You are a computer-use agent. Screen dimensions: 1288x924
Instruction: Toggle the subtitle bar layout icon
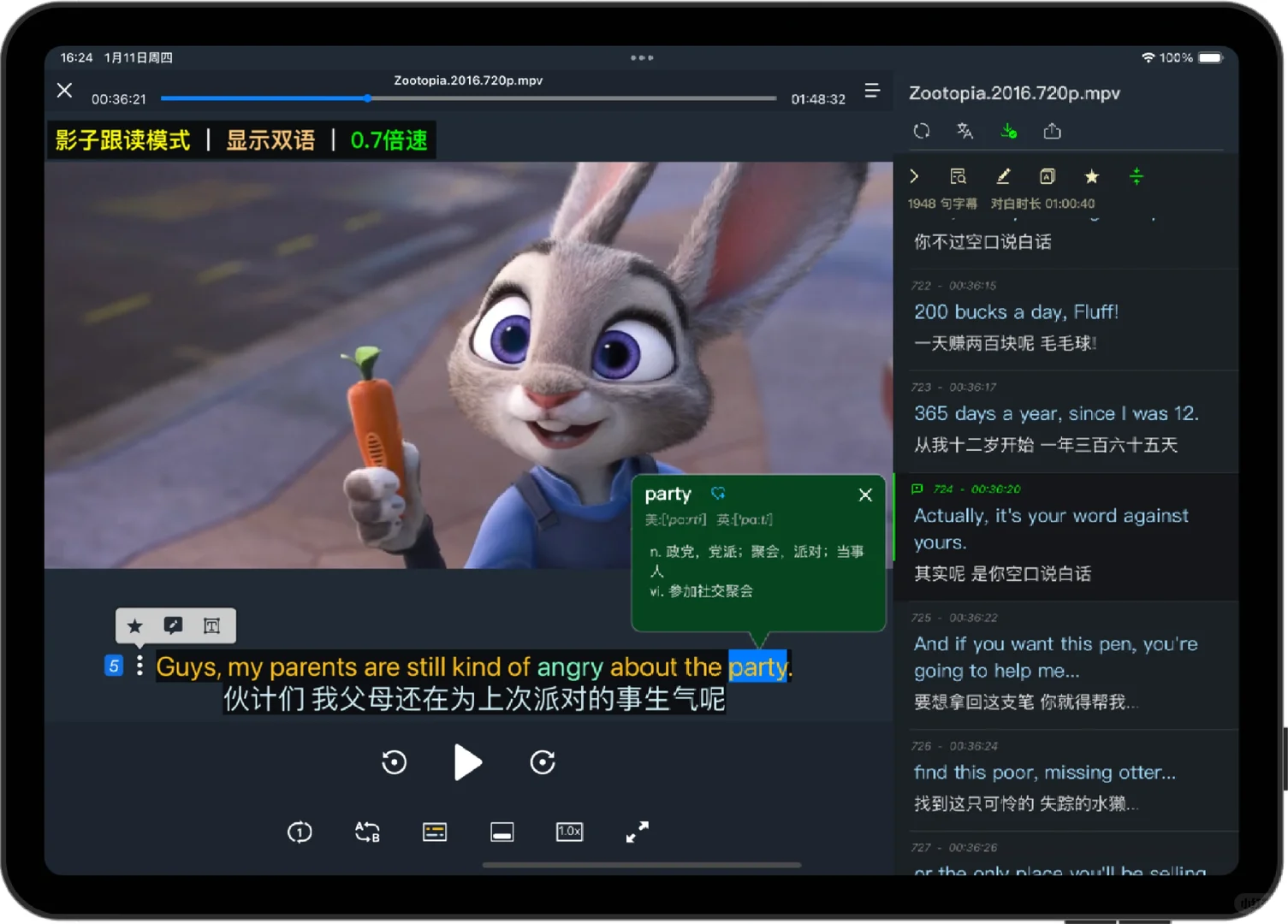pyautogui.click(x=502, y=832)
